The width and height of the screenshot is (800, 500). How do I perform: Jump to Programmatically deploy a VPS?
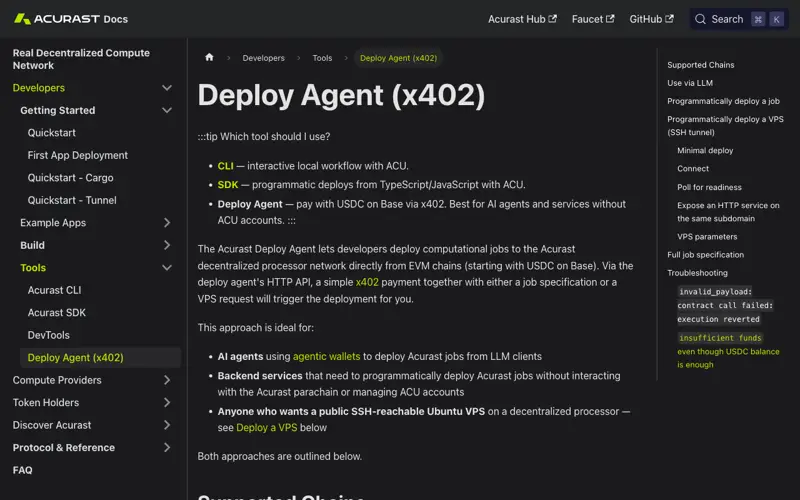(725, 126)
